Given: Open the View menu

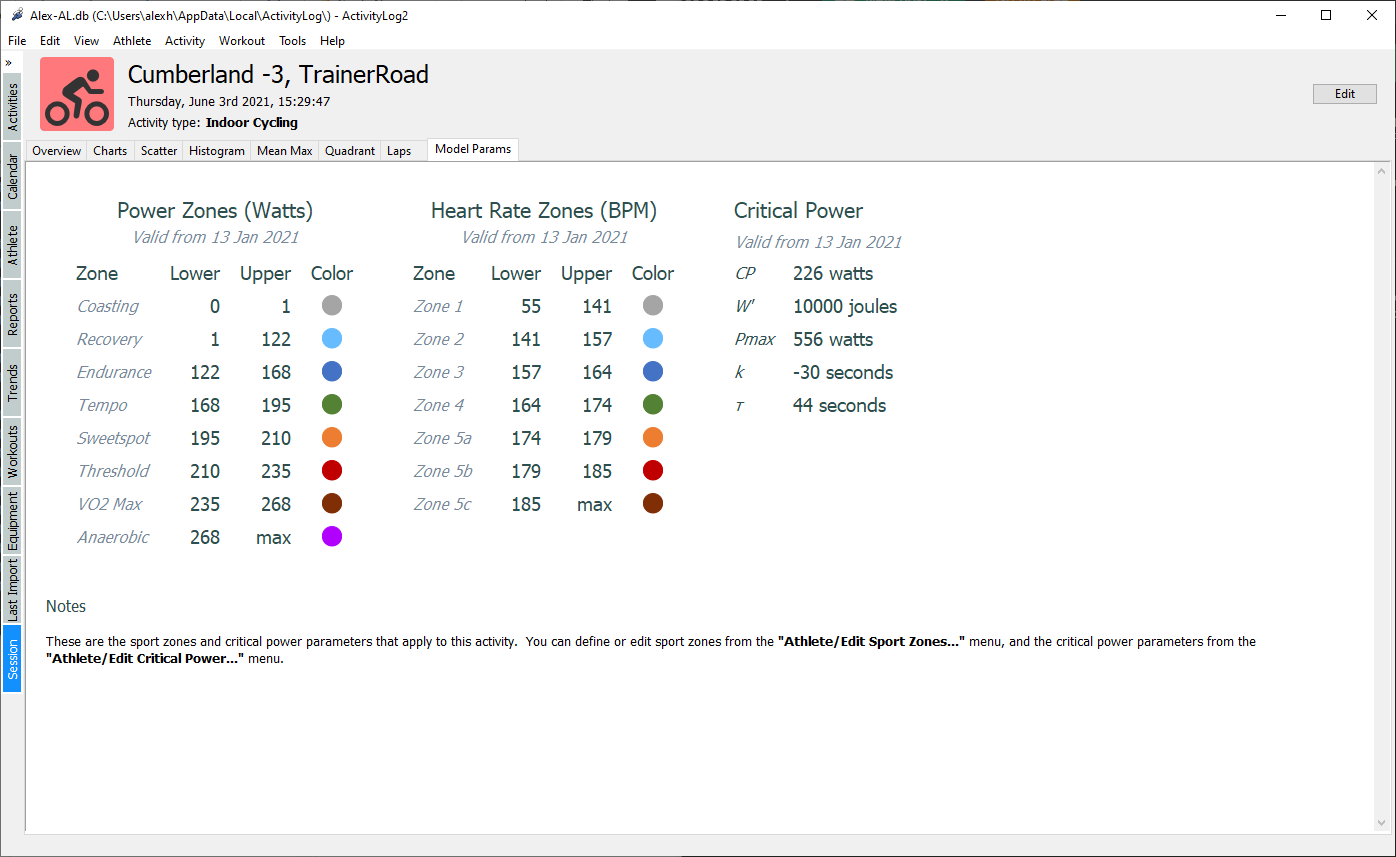Looking at the screenshot, I should [87, 41].
